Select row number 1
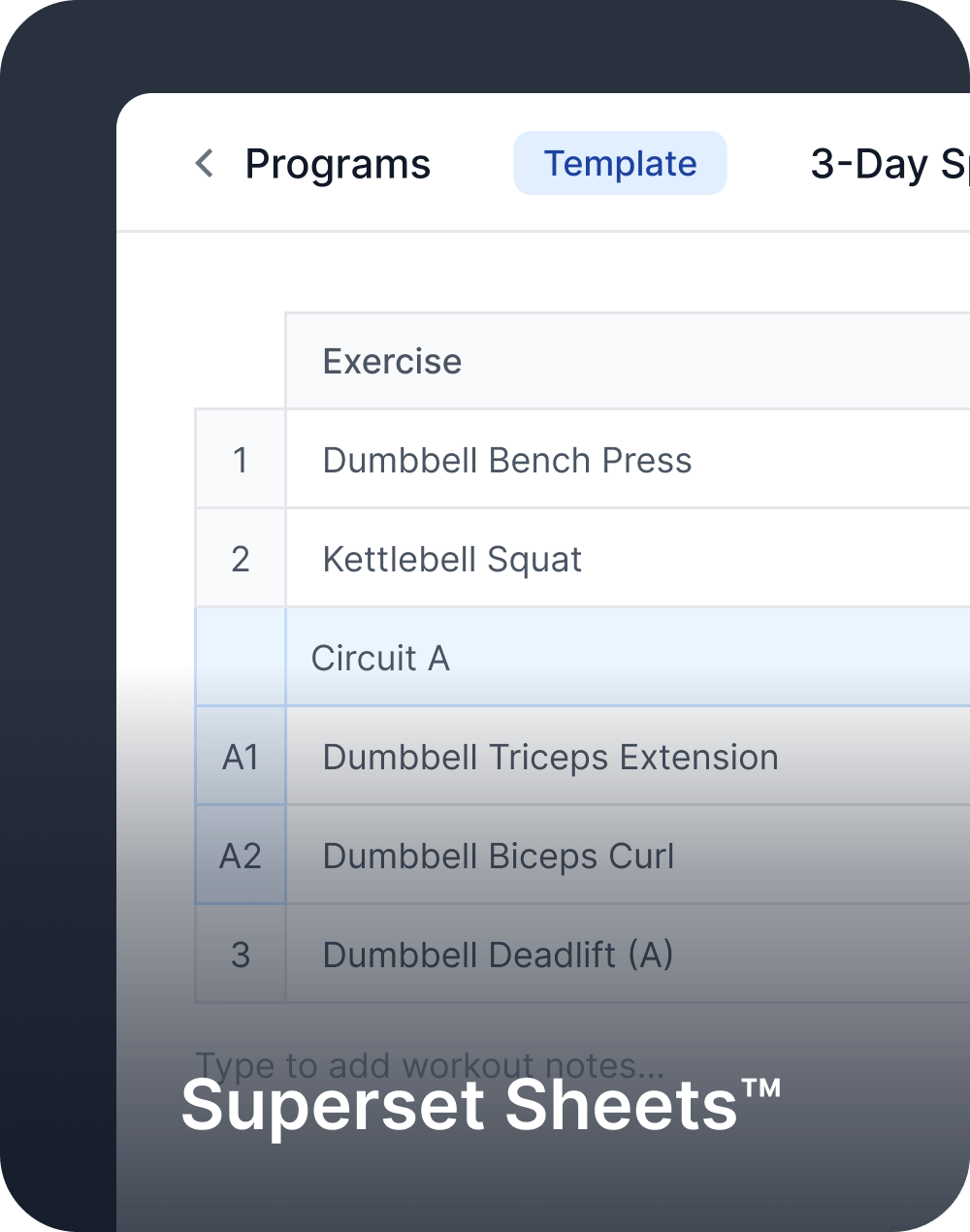Viewport: 970px width, 1232px height. coord(241,460)
